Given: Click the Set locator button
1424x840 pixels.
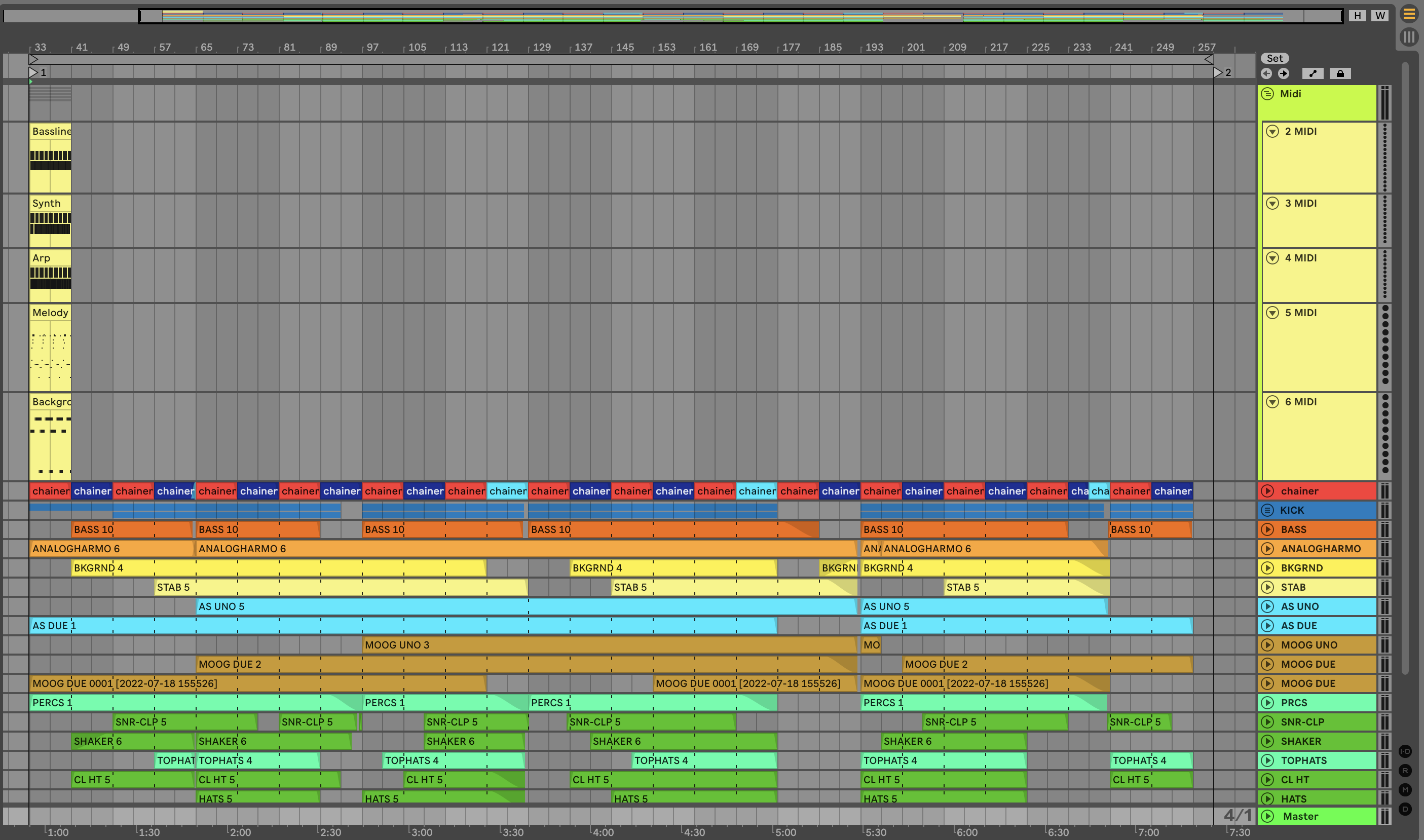Looking at the screenshot, I should tap(1275, 58).
